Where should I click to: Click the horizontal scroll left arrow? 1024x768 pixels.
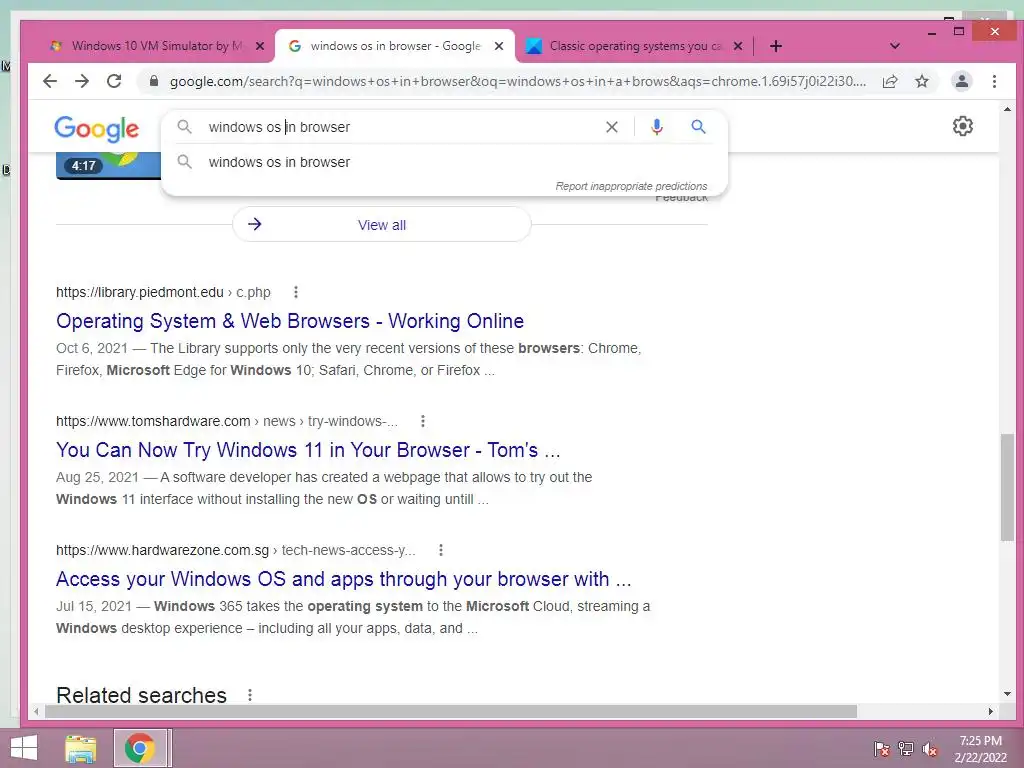37,711
